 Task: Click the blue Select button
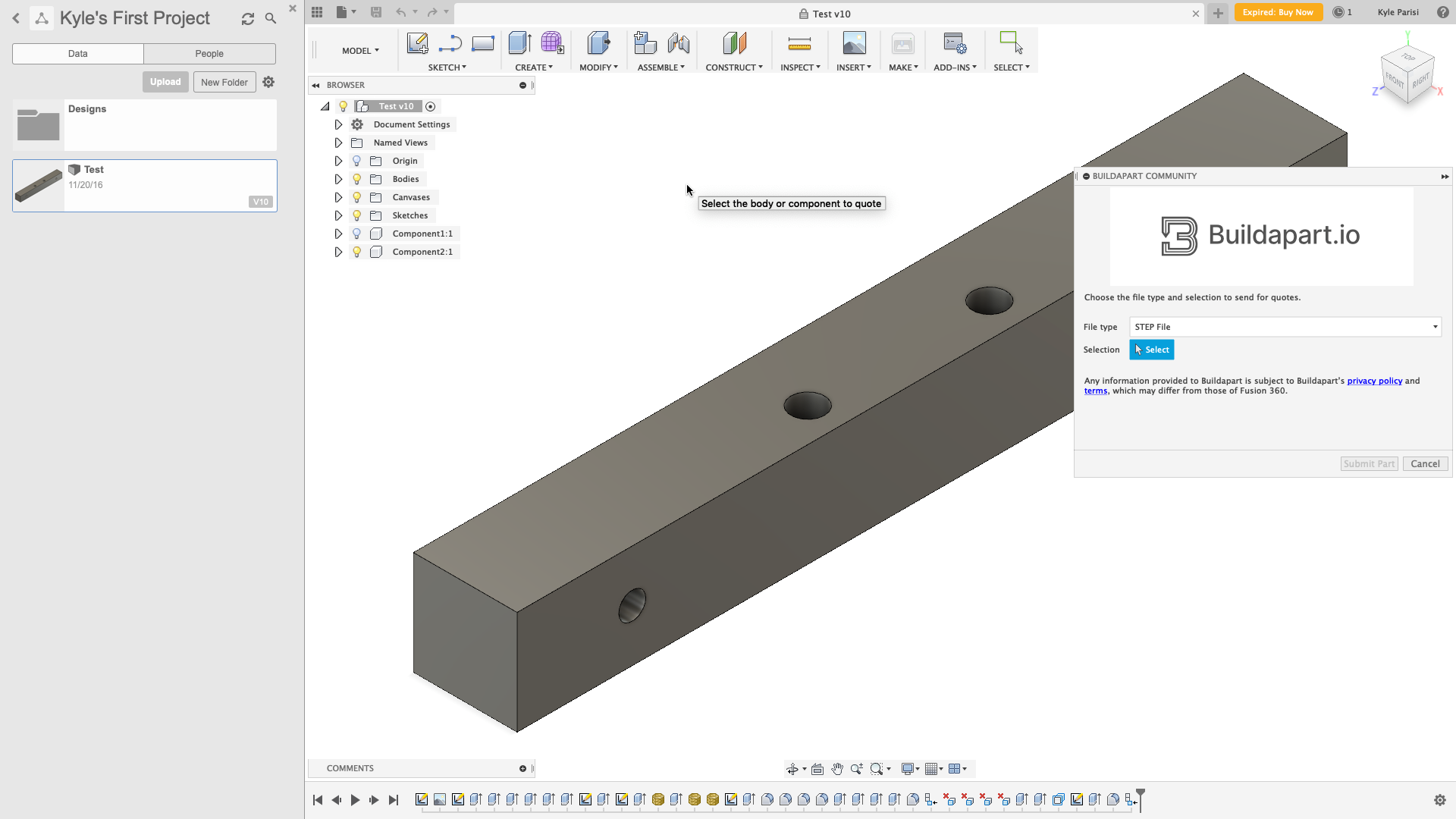tap(1151, 350)
